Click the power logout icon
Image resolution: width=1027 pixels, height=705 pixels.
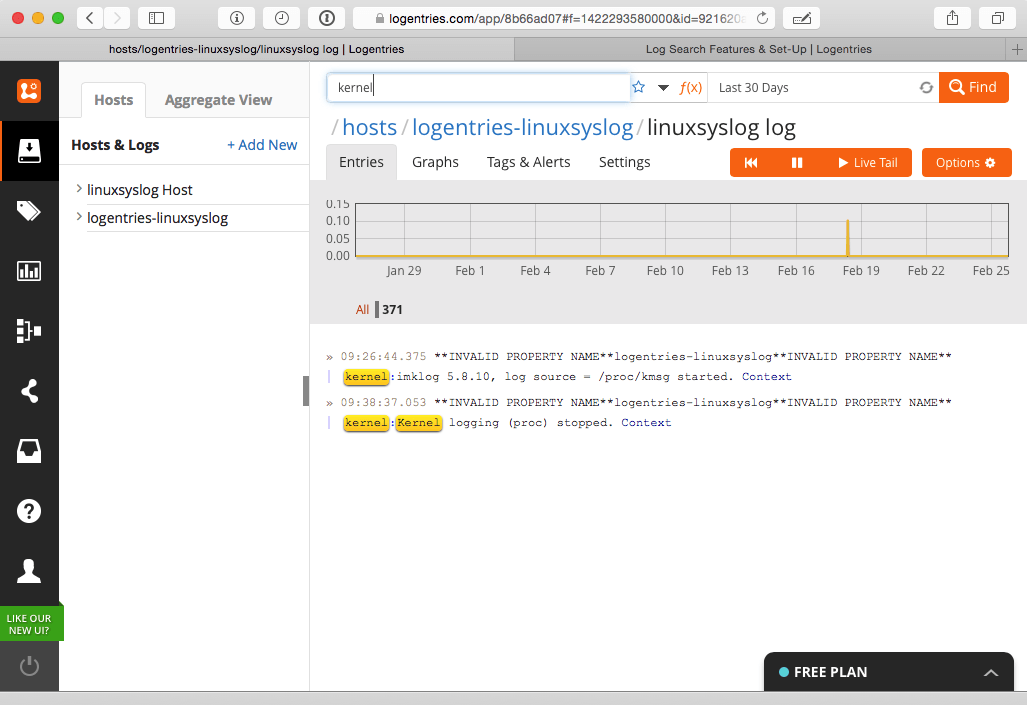29,666
